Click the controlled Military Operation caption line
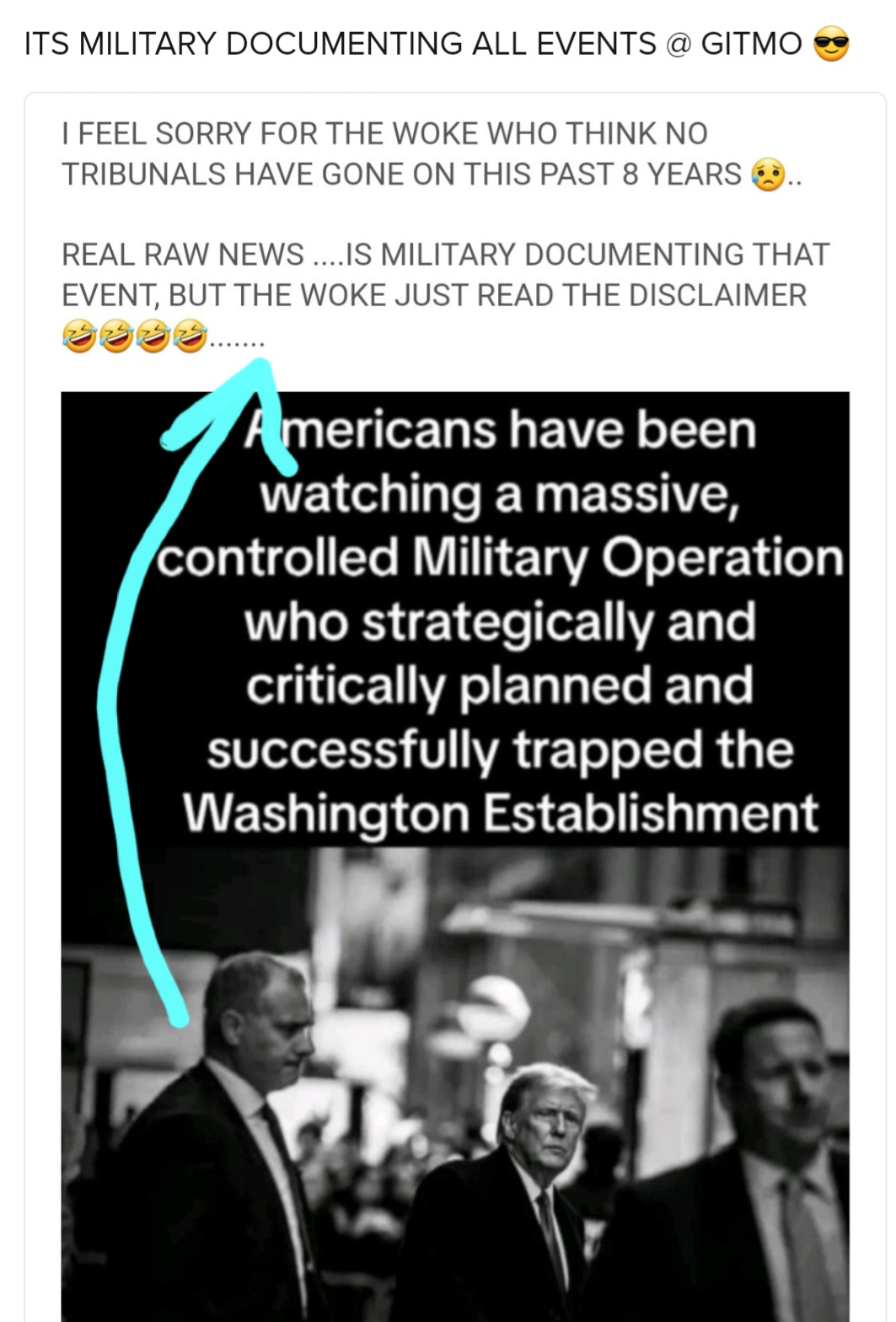896x1322 pixels. [x=501, y=558]
